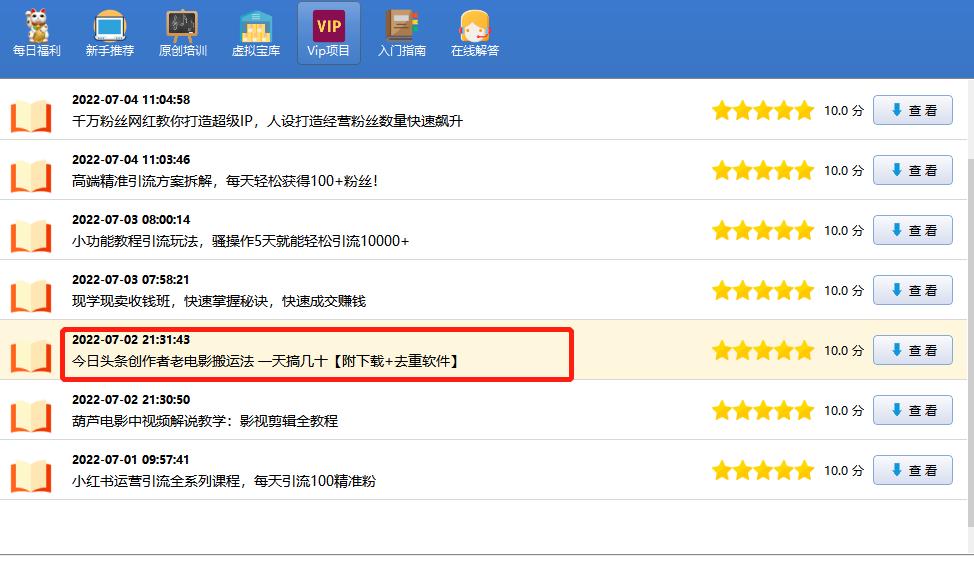Click star rating of 葫芦电影中视频 entry
Viewport: 974px width, 561px height.
click(763, 411)
